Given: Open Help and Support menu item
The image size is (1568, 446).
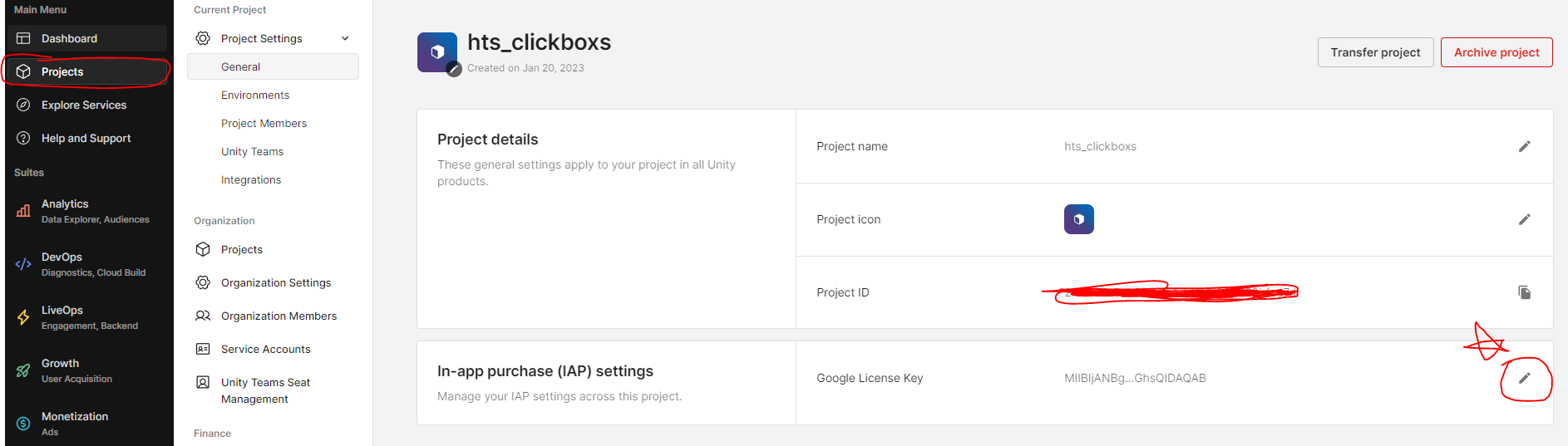Looking at the screenshot, I should click(87, 138).
